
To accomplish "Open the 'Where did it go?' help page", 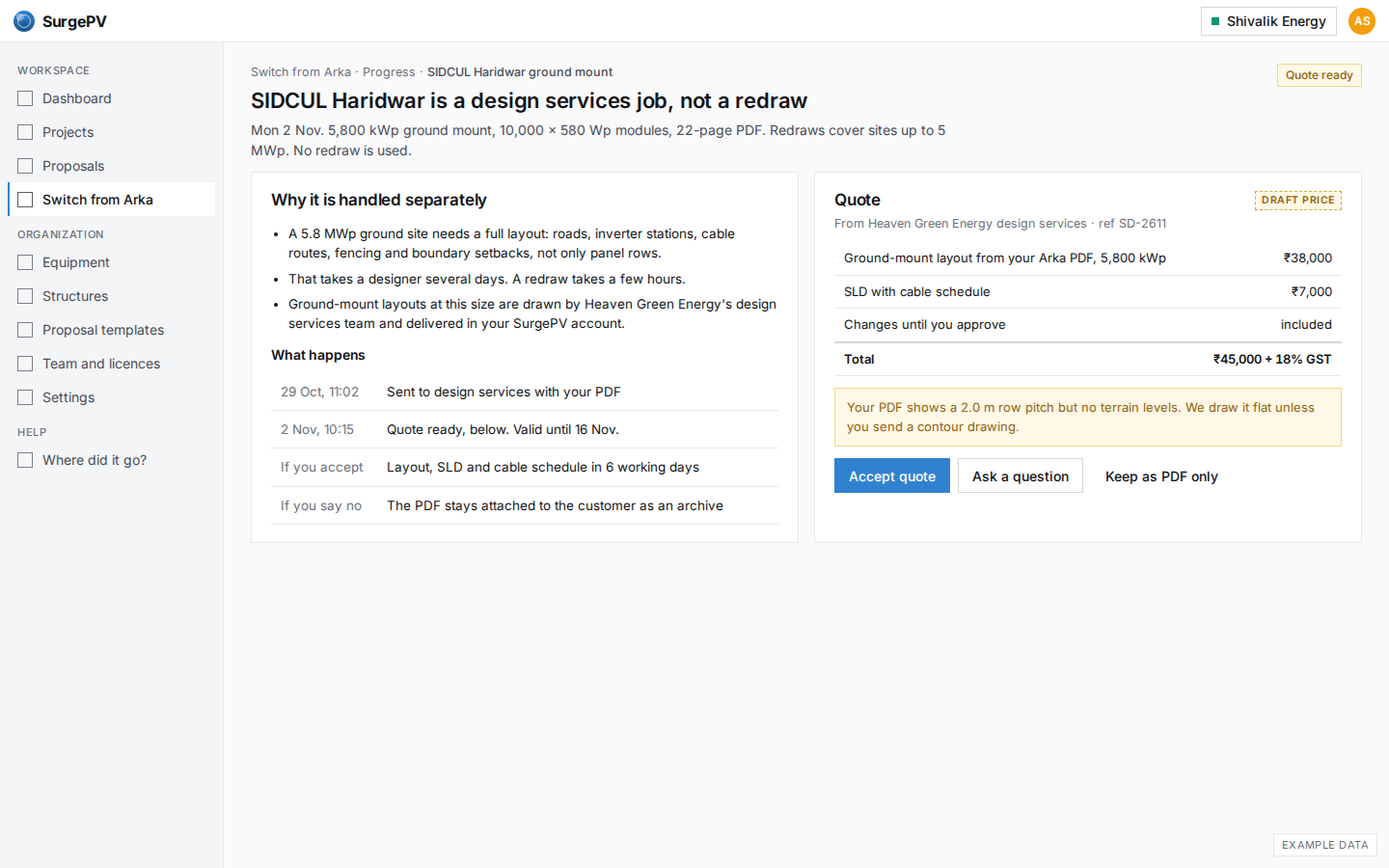I will (112, 460).
